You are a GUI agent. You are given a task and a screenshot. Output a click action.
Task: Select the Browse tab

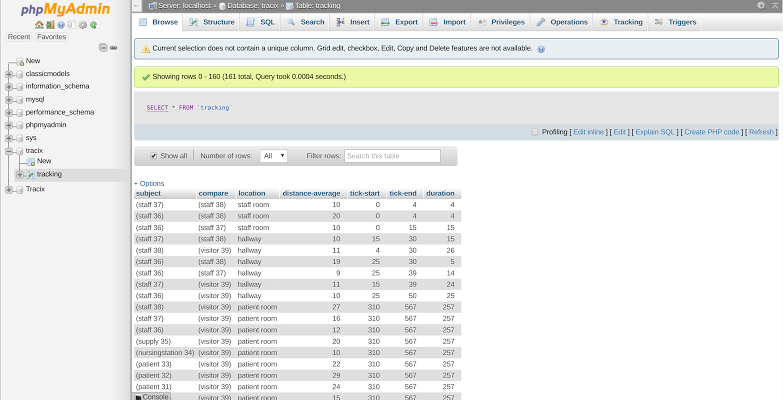(158, 22)
